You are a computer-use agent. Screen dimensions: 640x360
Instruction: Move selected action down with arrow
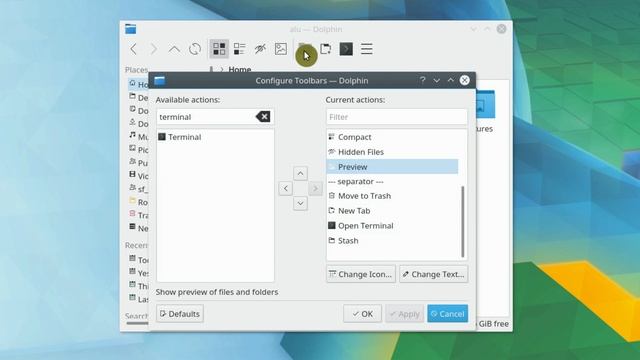click(x=300, y=203)
